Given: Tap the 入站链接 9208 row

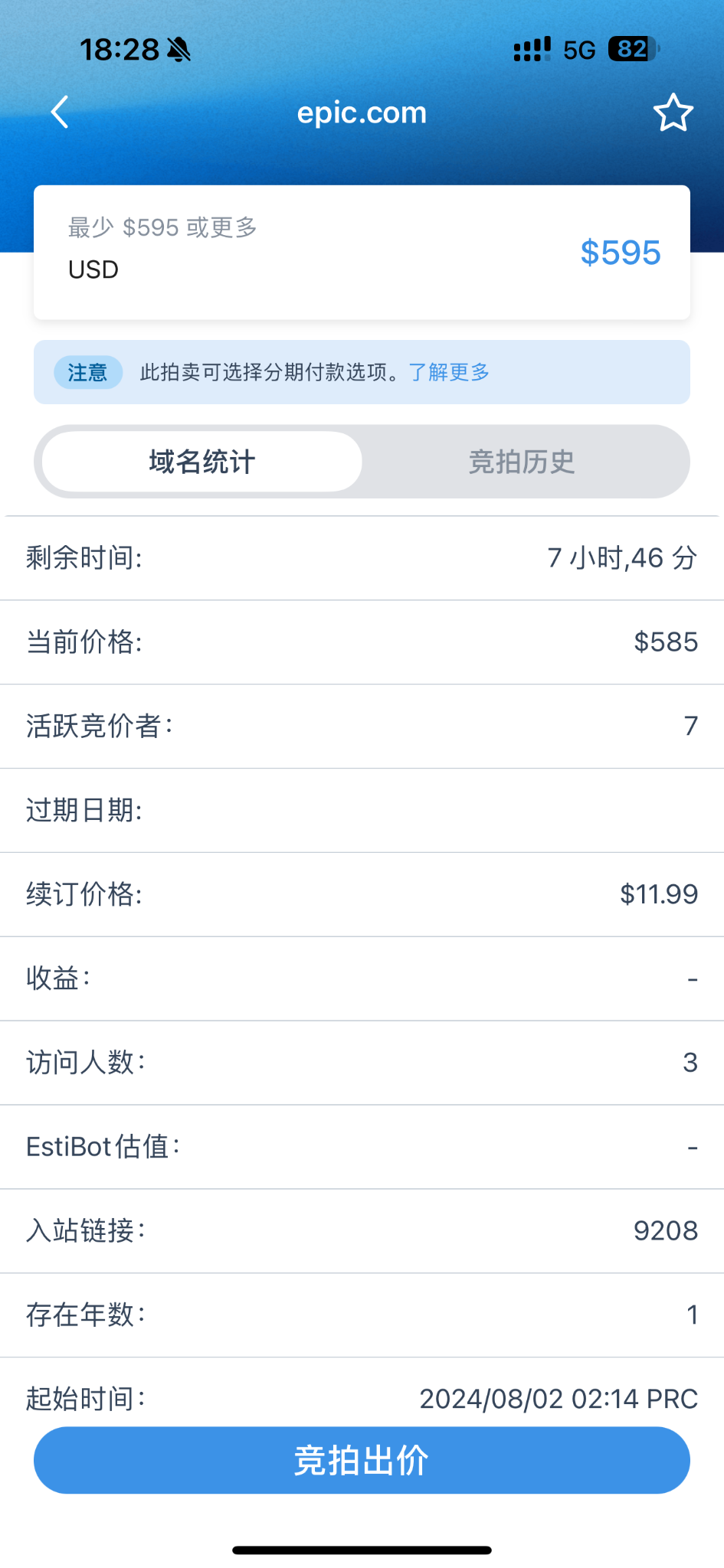Looking at the screenshot, I should tap(362, 1231).
